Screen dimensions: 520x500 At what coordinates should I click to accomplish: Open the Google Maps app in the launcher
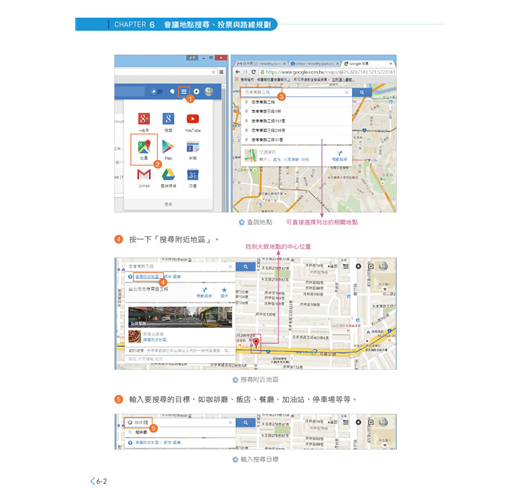tap(144, 150)
